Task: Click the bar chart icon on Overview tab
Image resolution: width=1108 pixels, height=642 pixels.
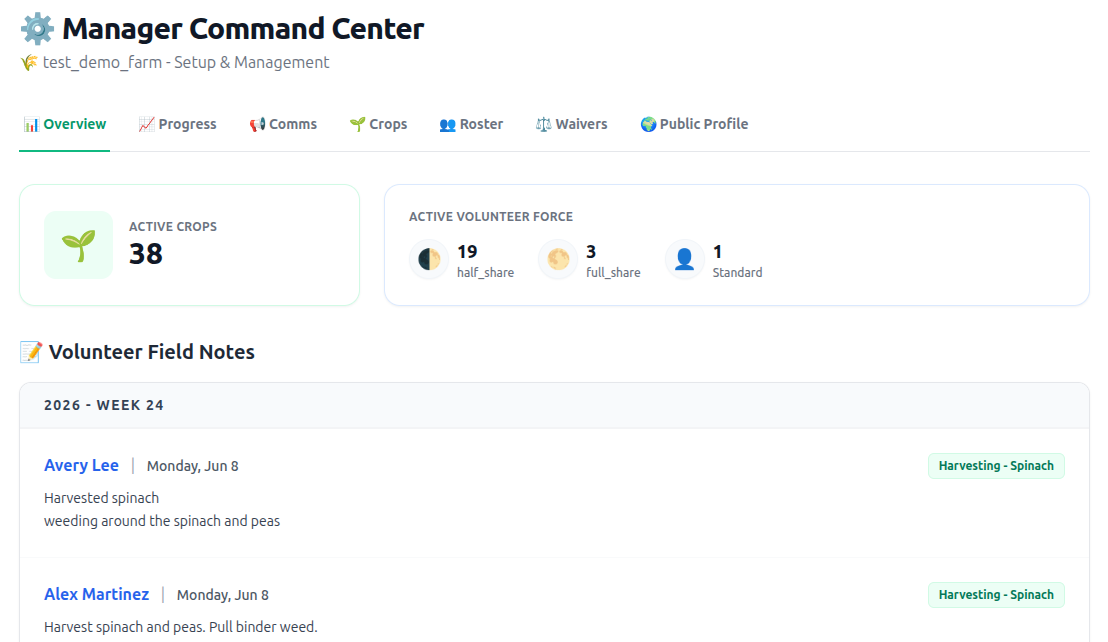Action: (x=31, y=125)
